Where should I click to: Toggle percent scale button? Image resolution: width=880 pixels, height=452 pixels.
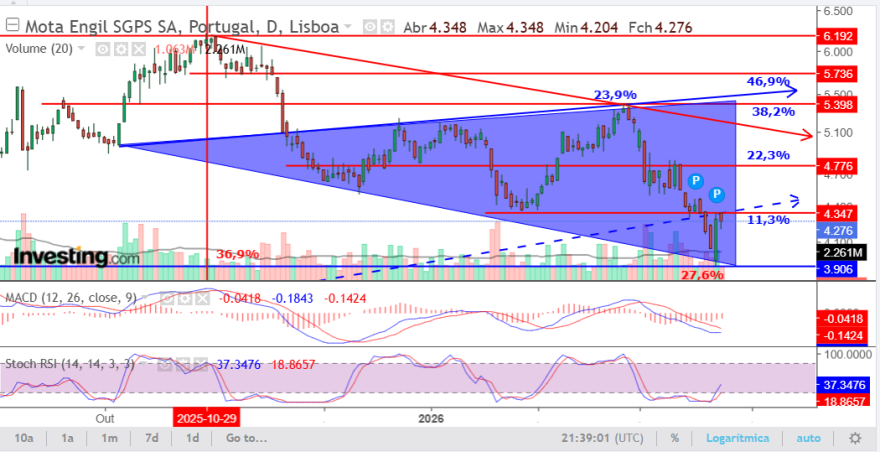pyautogui.click(x=676, y=438)
